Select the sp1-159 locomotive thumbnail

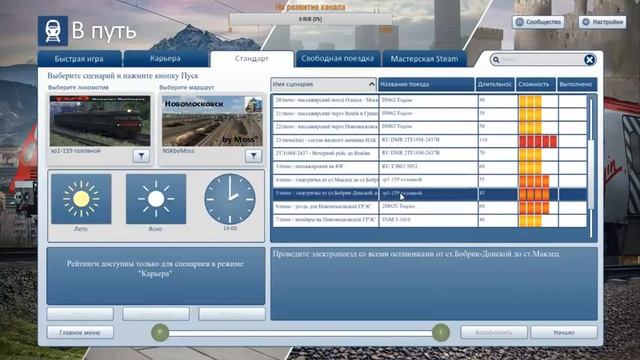tap(100, 121)
